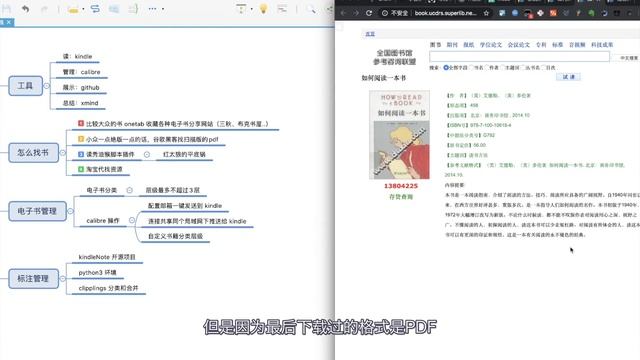Open the dropdown arrow beside the yellow topic icon
This screenshot has height=360, width=640.
tap(83, 9)
